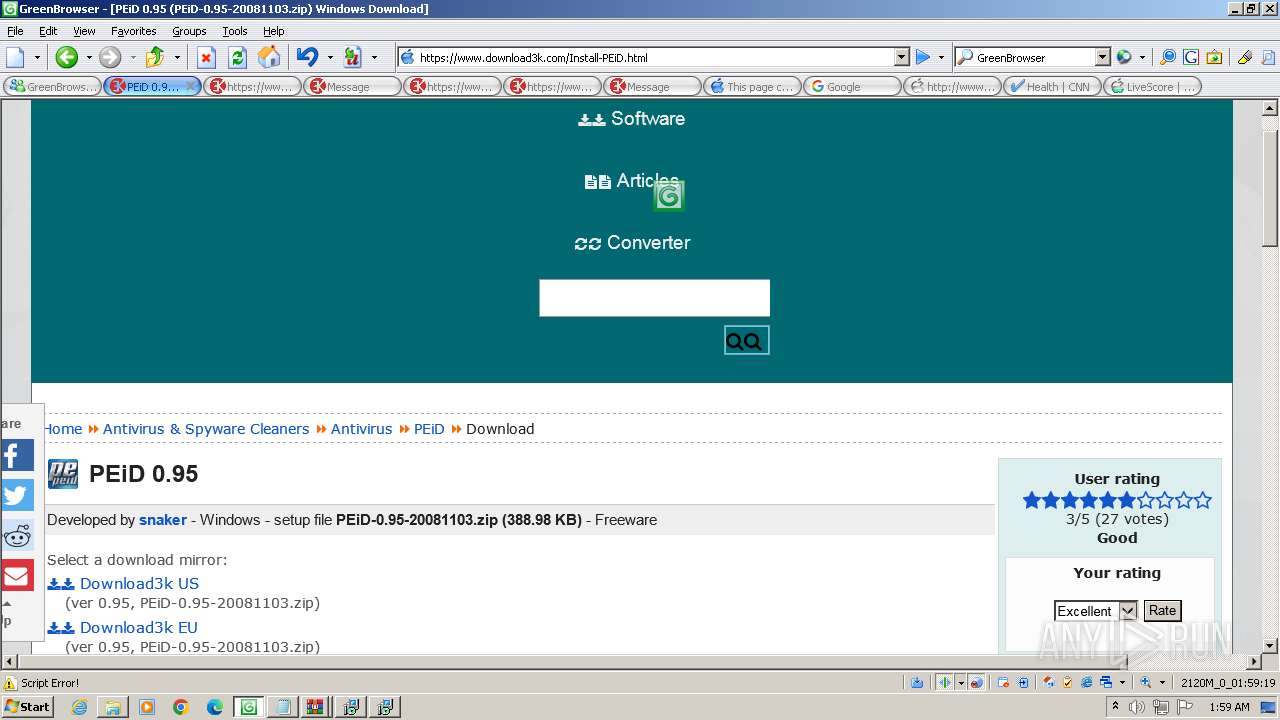Click the Up folder toolbar icon
The width and height of the screenshot is (1280, 720).
click(155, 57)
